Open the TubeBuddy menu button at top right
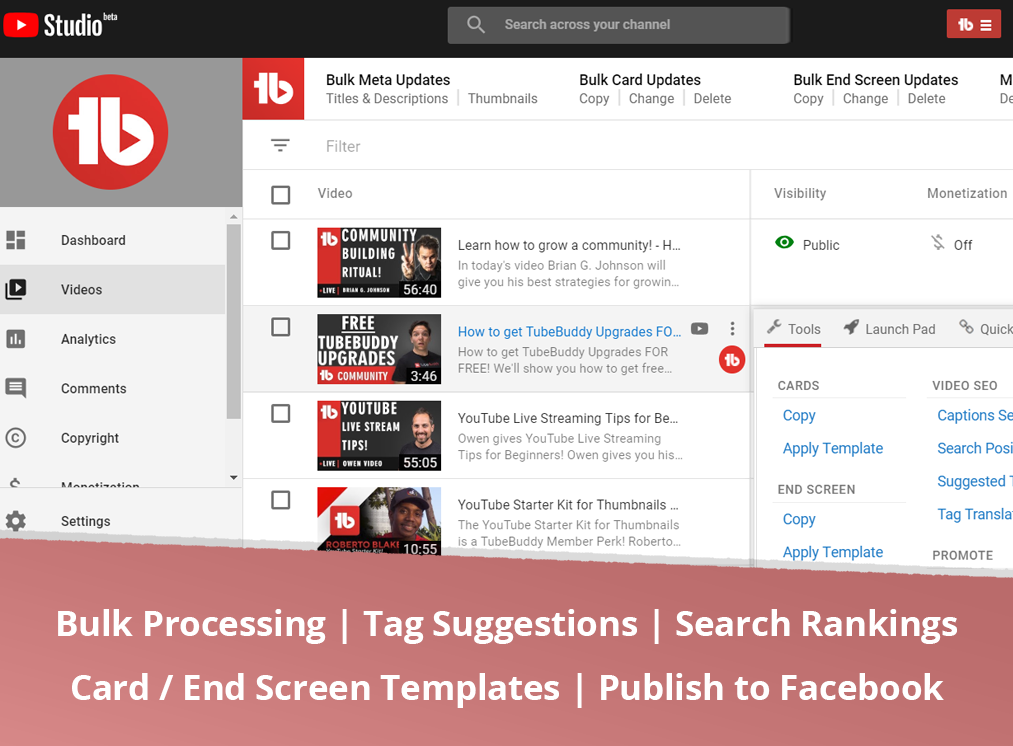Image resolution: width=1013 pixels, height=746 pixels. (974, 25)
